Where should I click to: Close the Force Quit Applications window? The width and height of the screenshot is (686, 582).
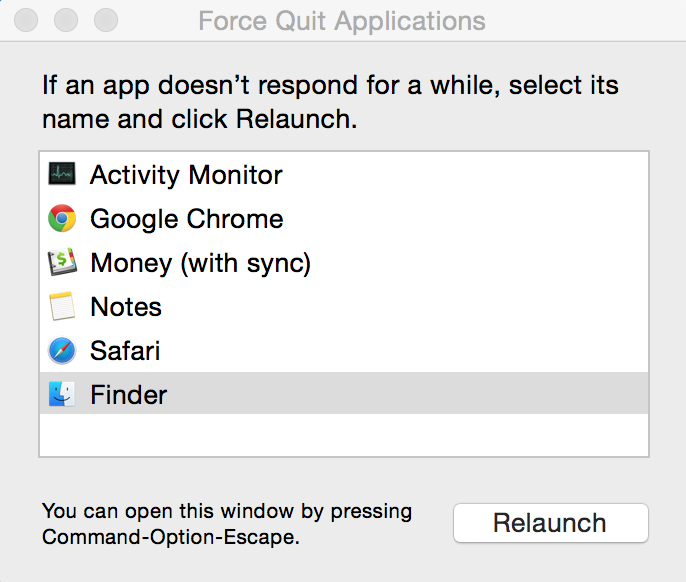pyautogui.click(x=29, y=20)
